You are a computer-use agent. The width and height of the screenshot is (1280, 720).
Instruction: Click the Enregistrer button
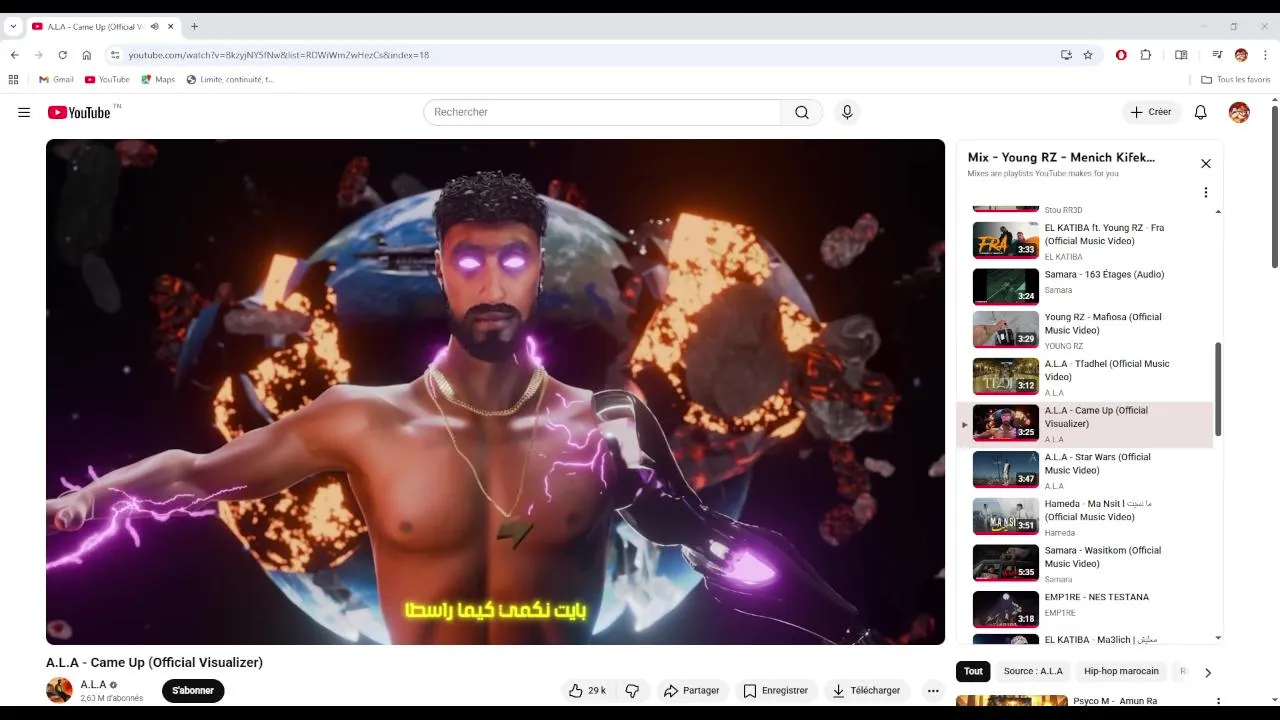coord(775,690)
